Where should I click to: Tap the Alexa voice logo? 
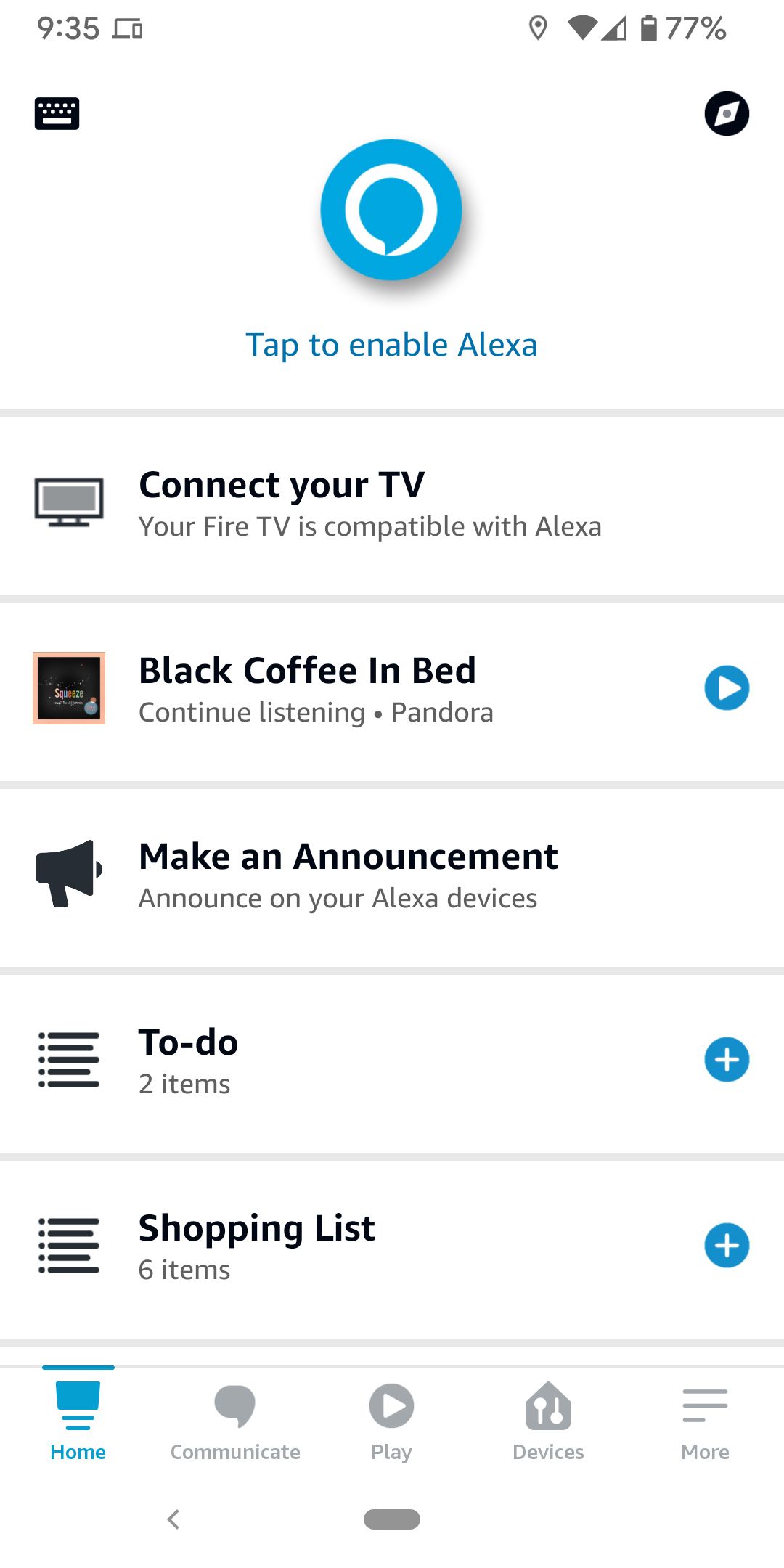[391, 209]
